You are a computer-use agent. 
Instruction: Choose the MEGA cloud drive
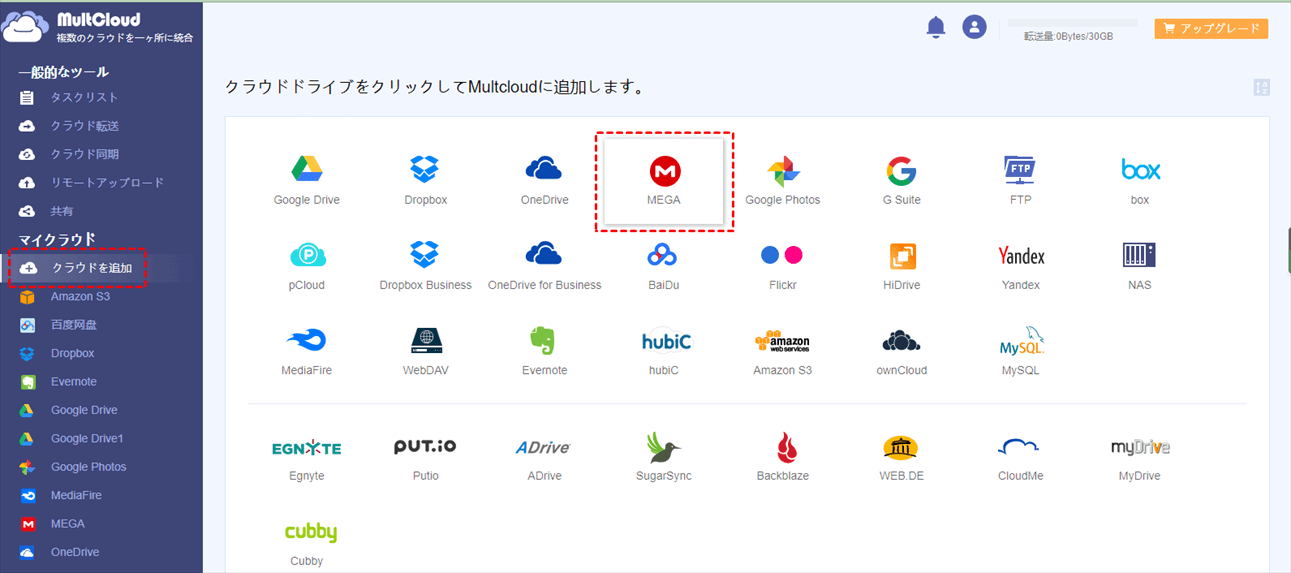tap(663, 181)
